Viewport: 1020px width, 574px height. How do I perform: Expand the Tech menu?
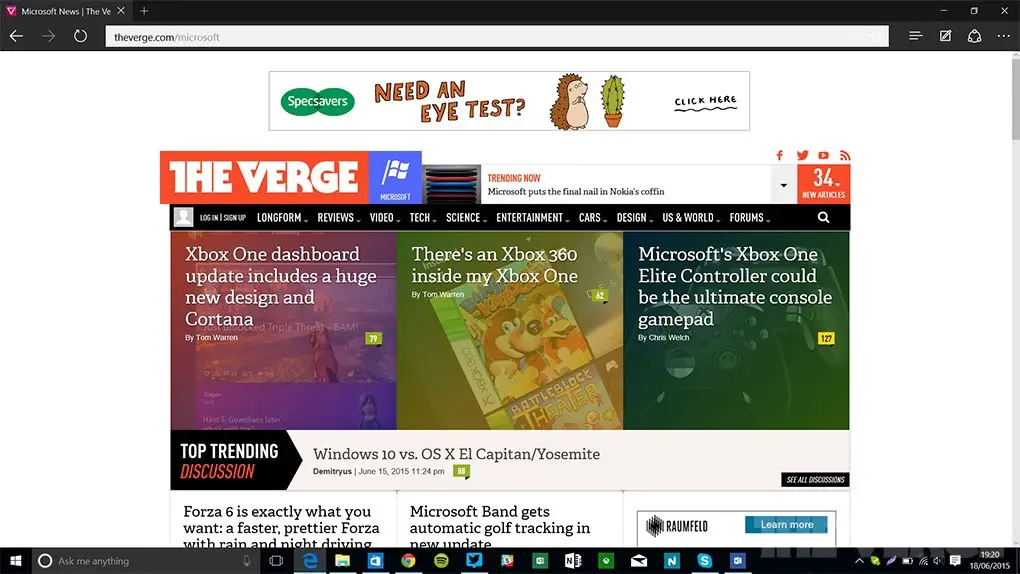422,217
